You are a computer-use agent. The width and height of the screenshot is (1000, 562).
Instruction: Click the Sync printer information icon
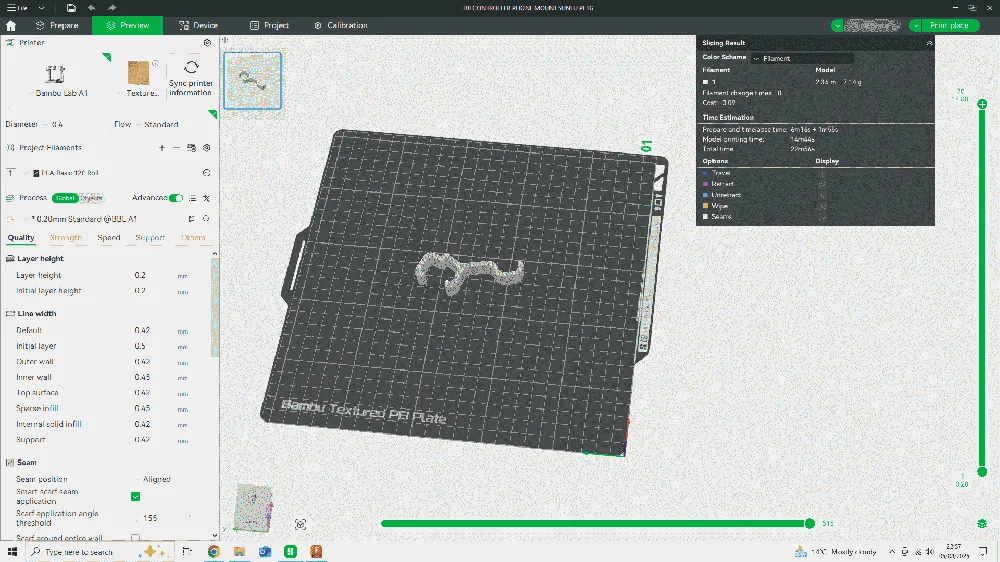(x=191, y=68)
